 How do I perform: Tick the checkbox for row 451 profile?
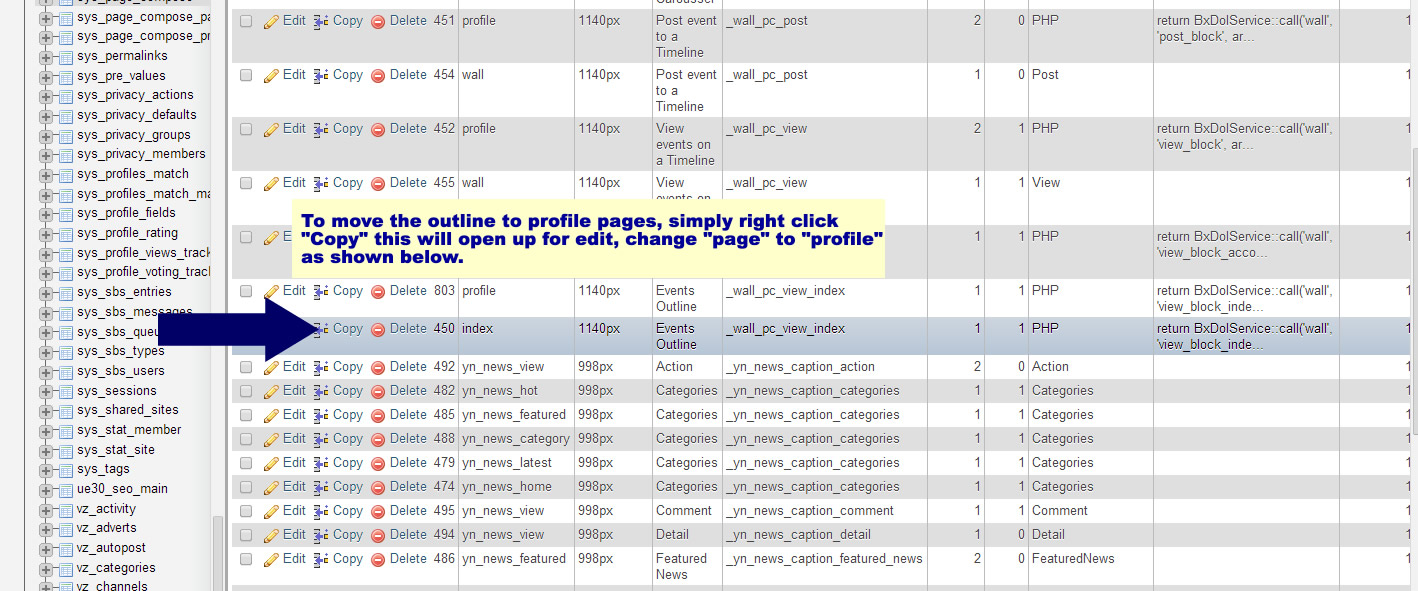click(246, 21)
